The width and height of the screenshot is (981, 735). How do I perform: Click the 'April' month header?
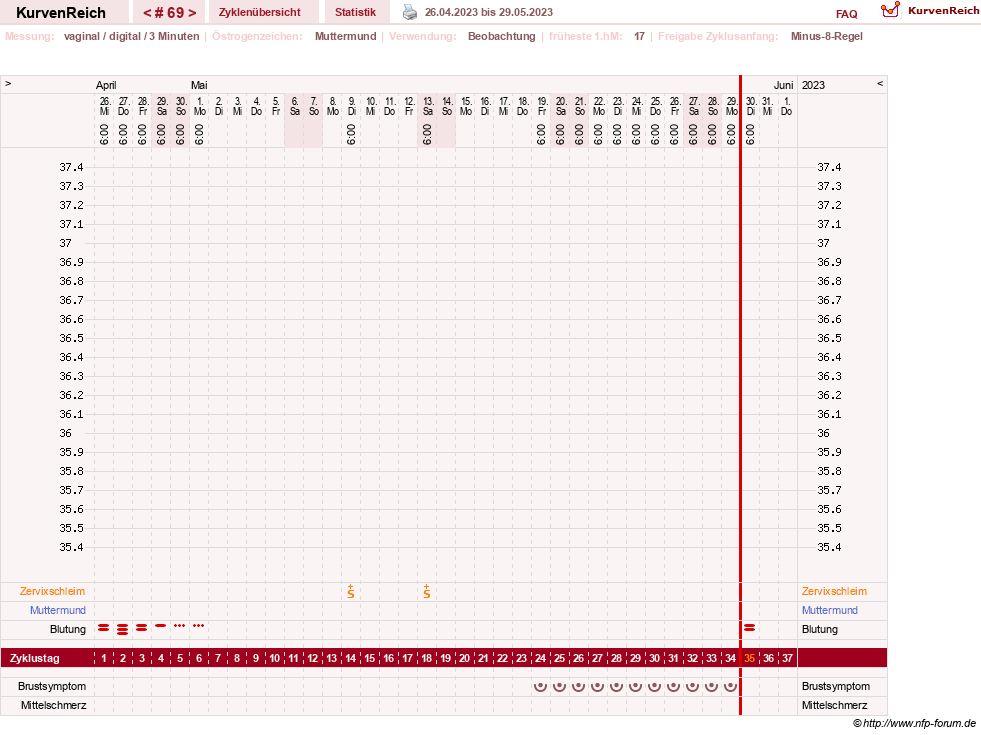[x=106, y=85]
